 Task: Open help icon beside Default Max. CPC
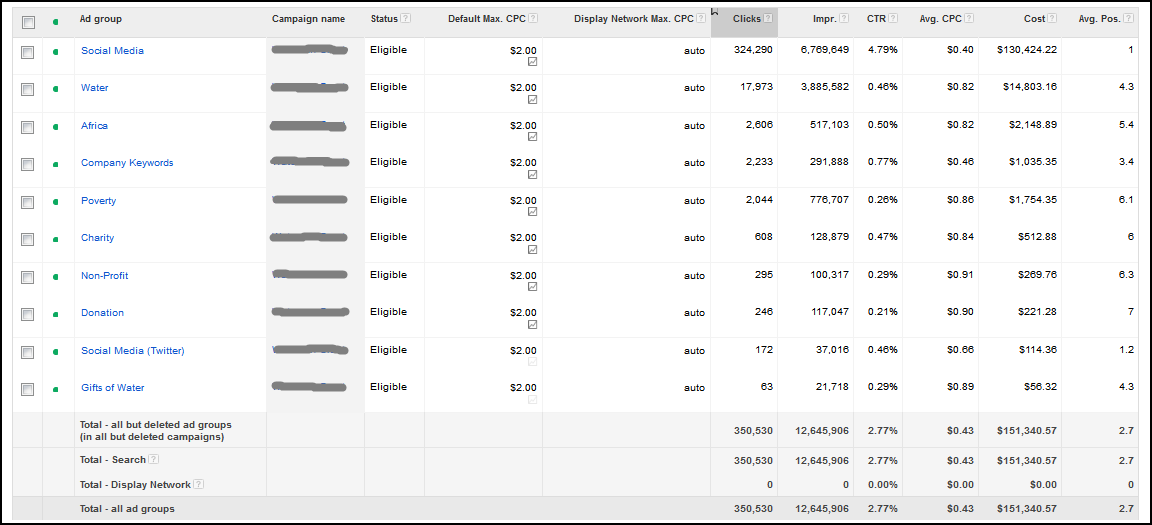coord(533,19)
